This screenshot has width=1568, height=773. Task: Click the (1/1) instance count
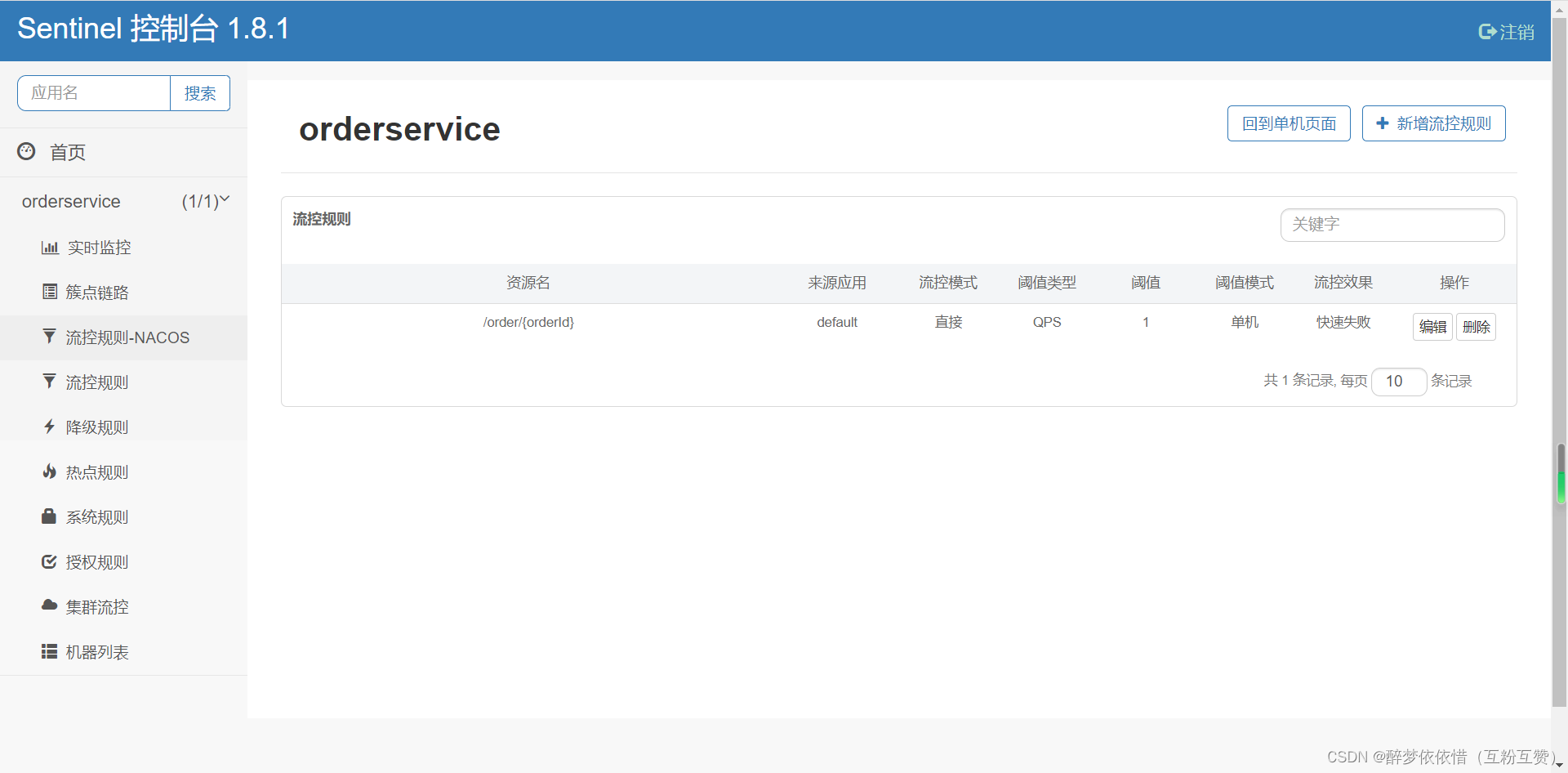pyautogui.click(x=200, y=201)
